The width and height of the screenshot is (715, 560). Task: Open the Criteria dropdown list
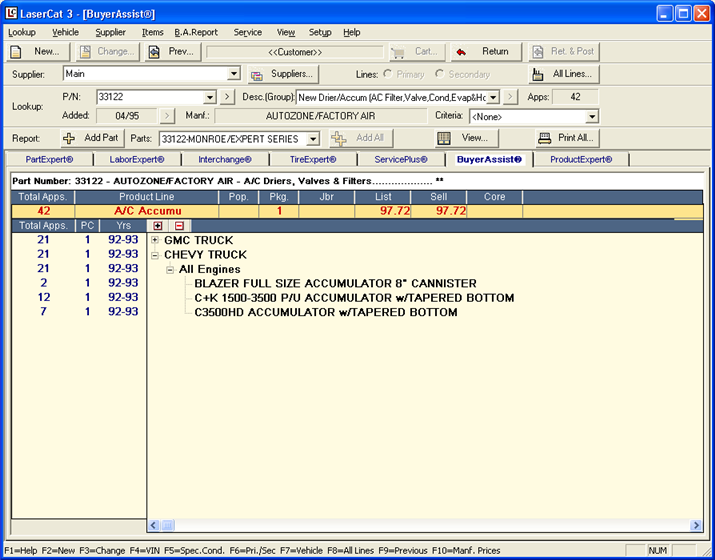tap(591, 117)
